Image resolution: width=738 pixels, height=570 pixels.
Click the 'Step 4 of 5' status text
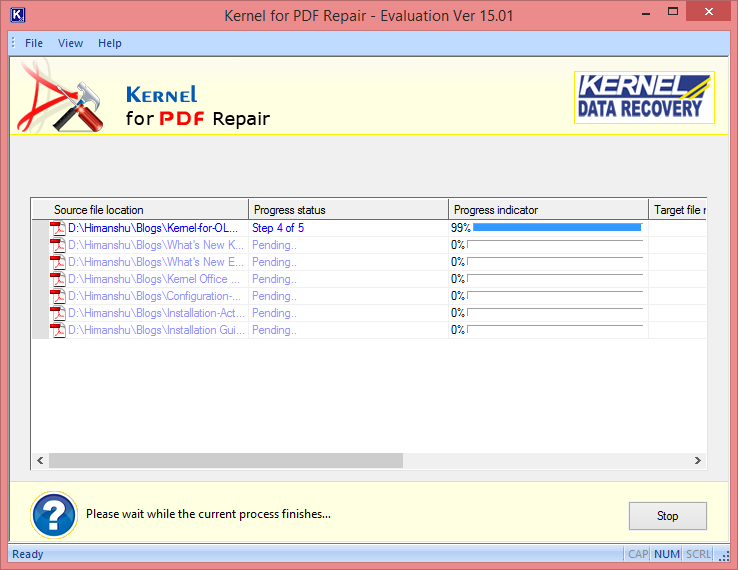click(278, 228)
